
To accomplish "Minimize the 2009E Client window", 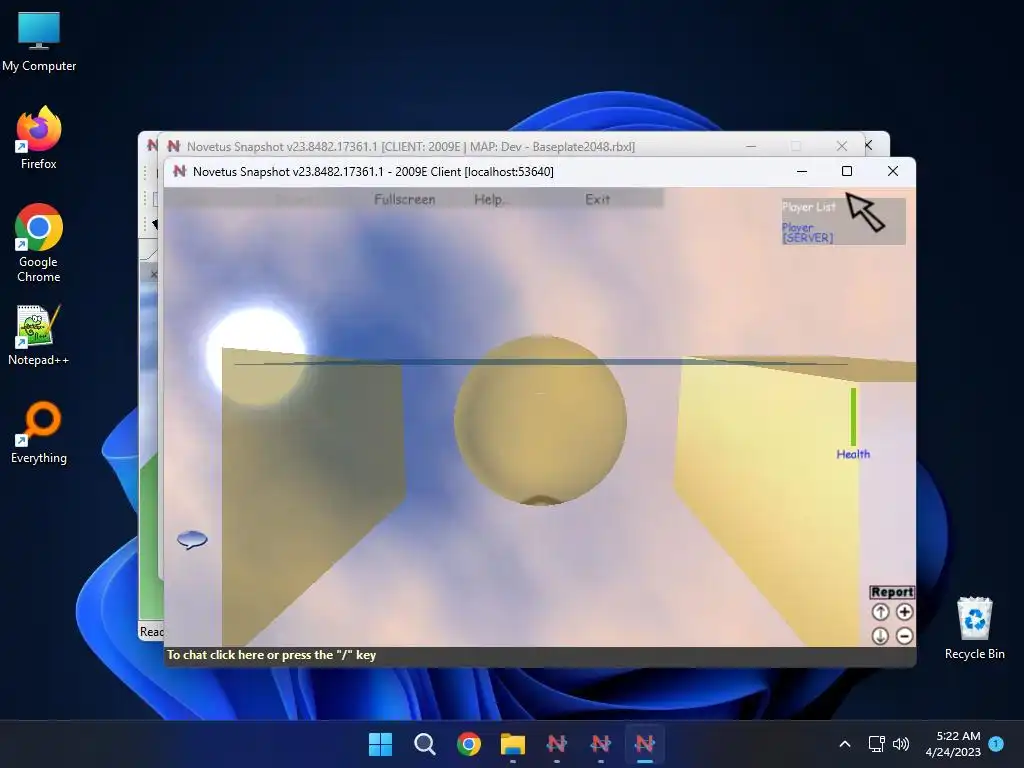I will pyautogui.click(x=802, y=171).
